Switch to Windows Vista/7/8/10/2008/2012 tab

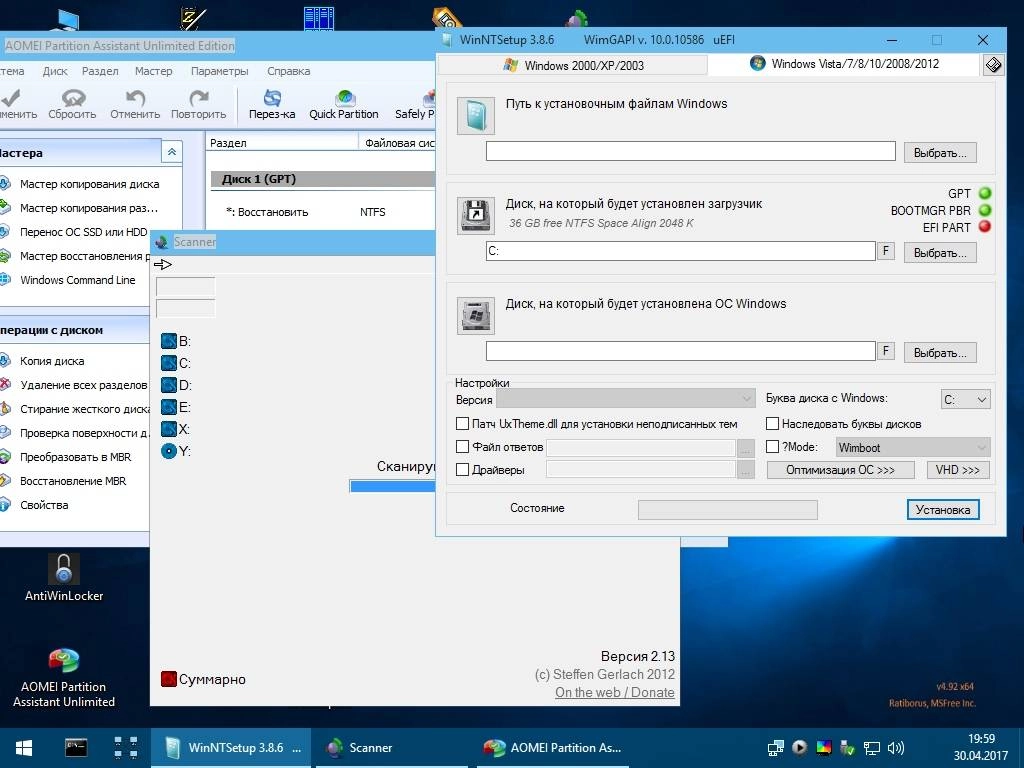(x=844, y=64)
